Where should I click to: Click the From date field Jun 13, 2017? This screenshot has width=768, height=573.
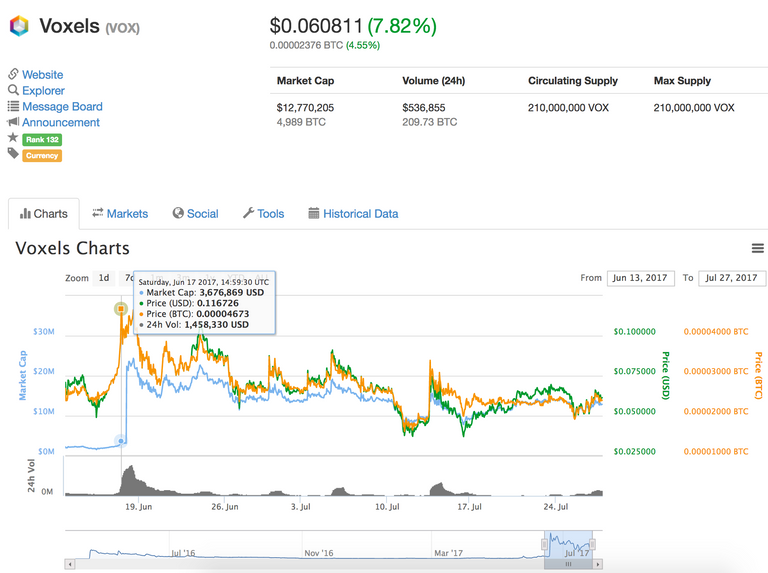(x=641, y=278)
